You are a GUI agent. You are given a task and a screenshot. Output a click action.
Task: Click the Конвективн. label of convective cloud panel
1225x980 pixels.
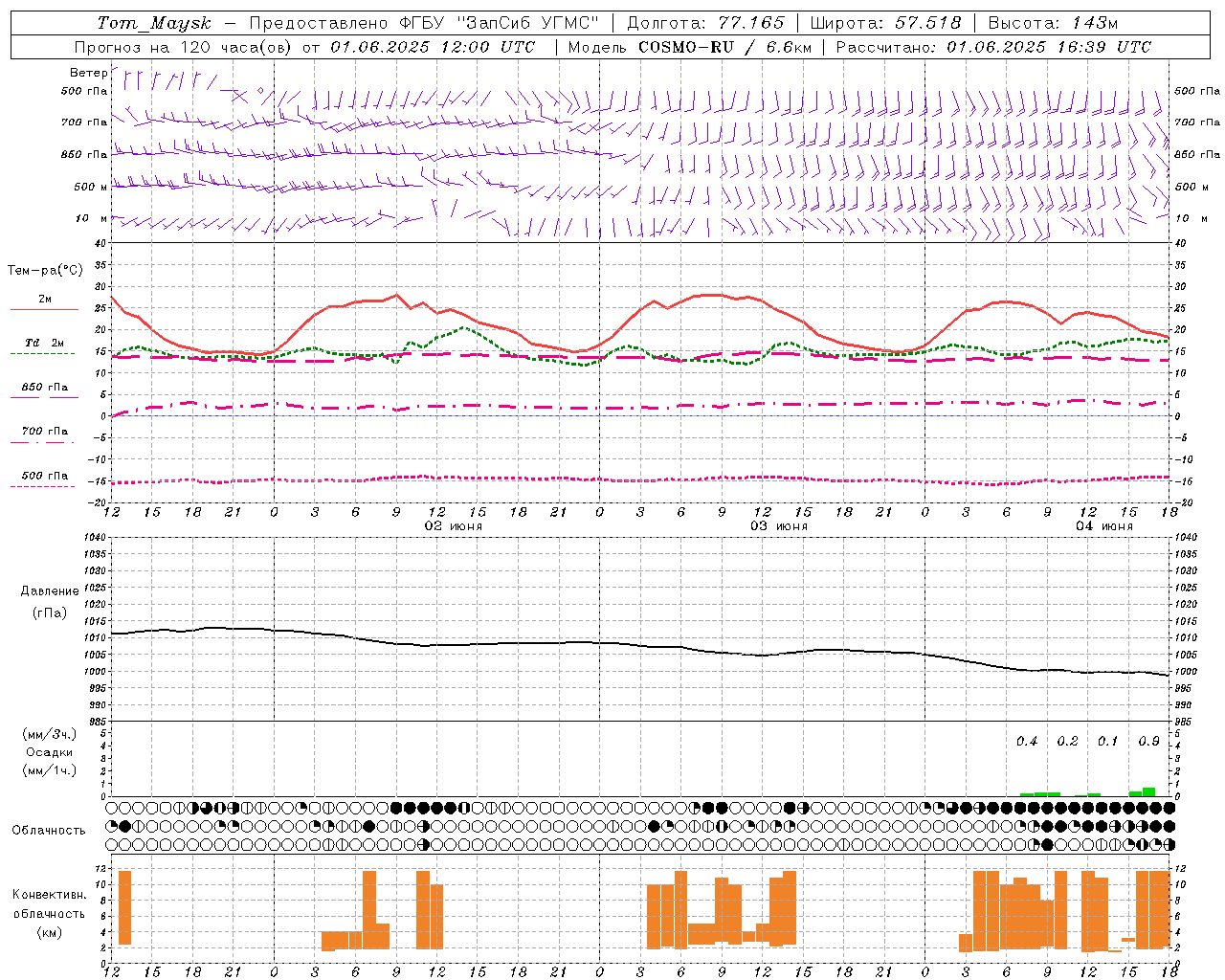50,895
